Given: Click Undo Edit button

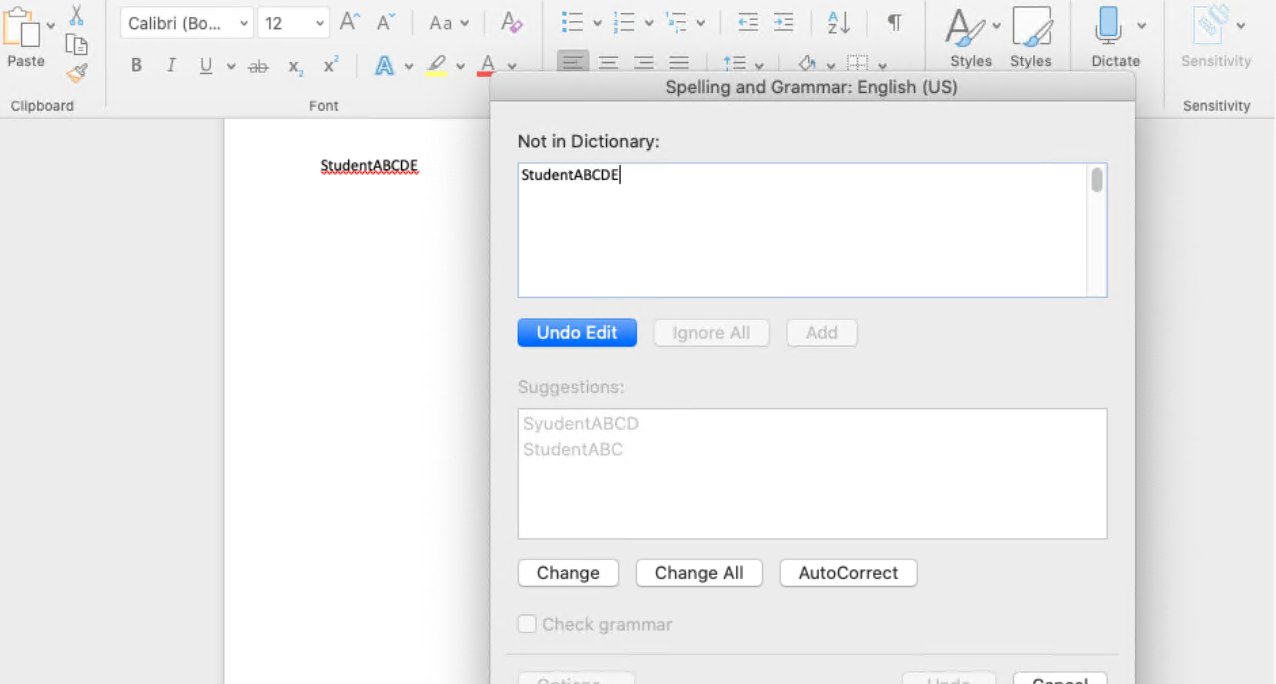Looking at the screenshot, I should 577,333.
